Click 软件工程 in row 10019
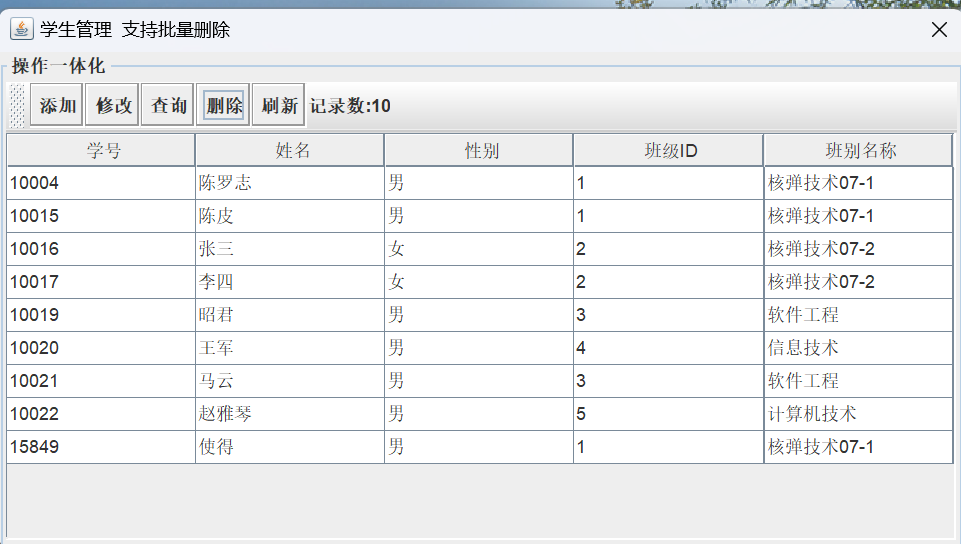The height and width of the screenshot is (544, 961). tap(859, 315)
